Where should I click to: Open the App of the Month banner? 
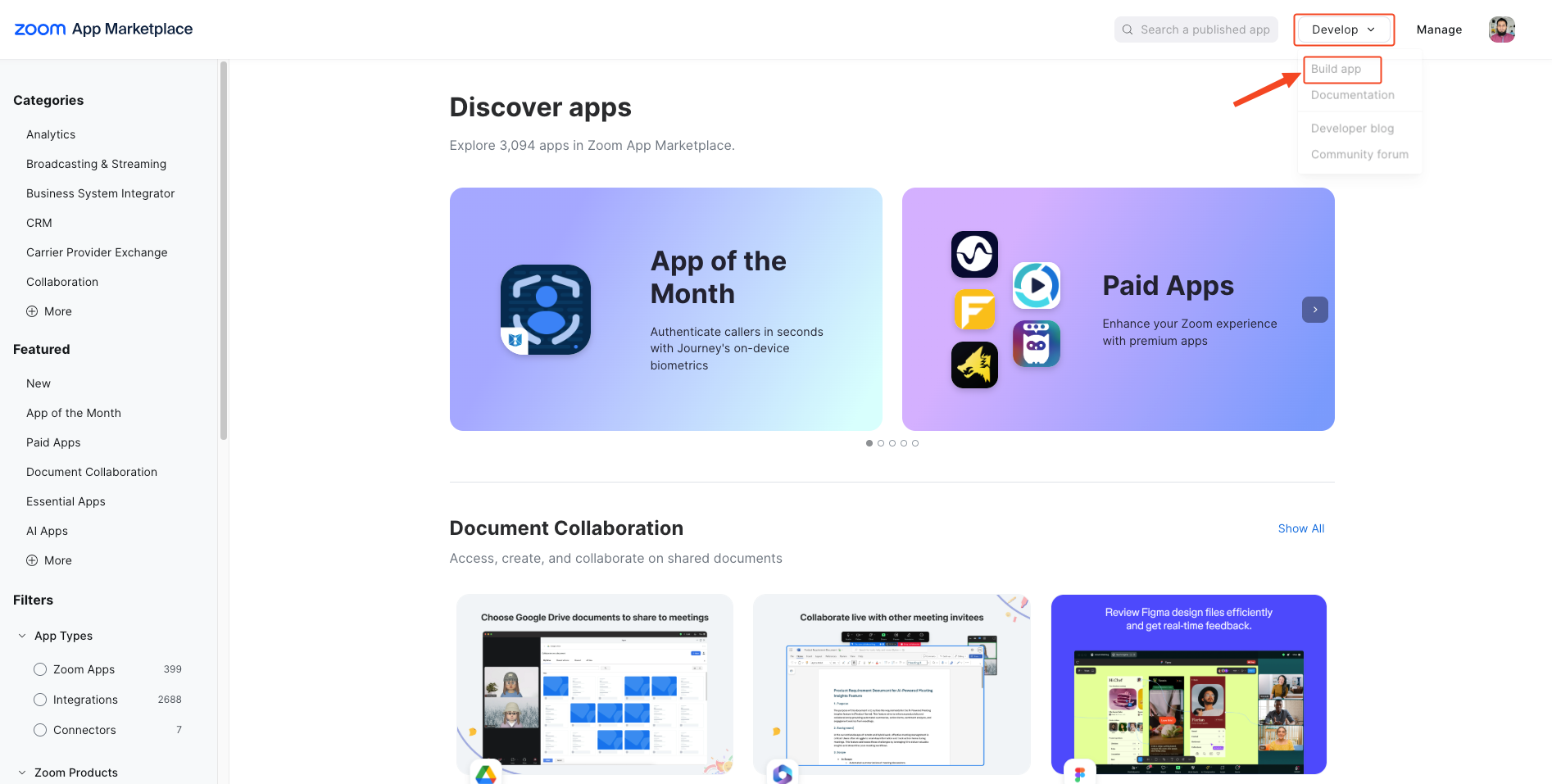point(666,310)
